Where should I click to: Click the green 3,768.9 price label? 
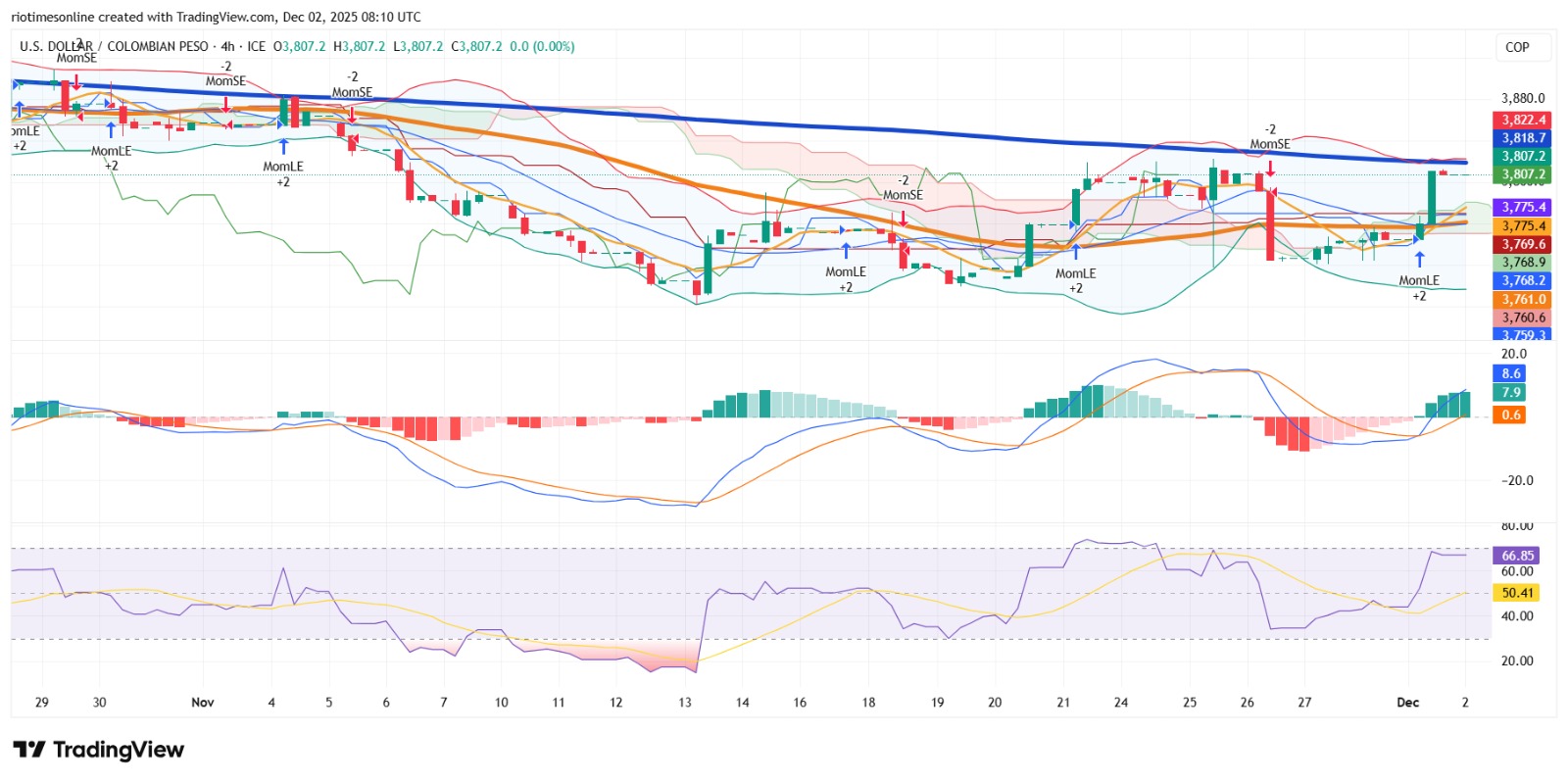click(x=1523, y=262)
